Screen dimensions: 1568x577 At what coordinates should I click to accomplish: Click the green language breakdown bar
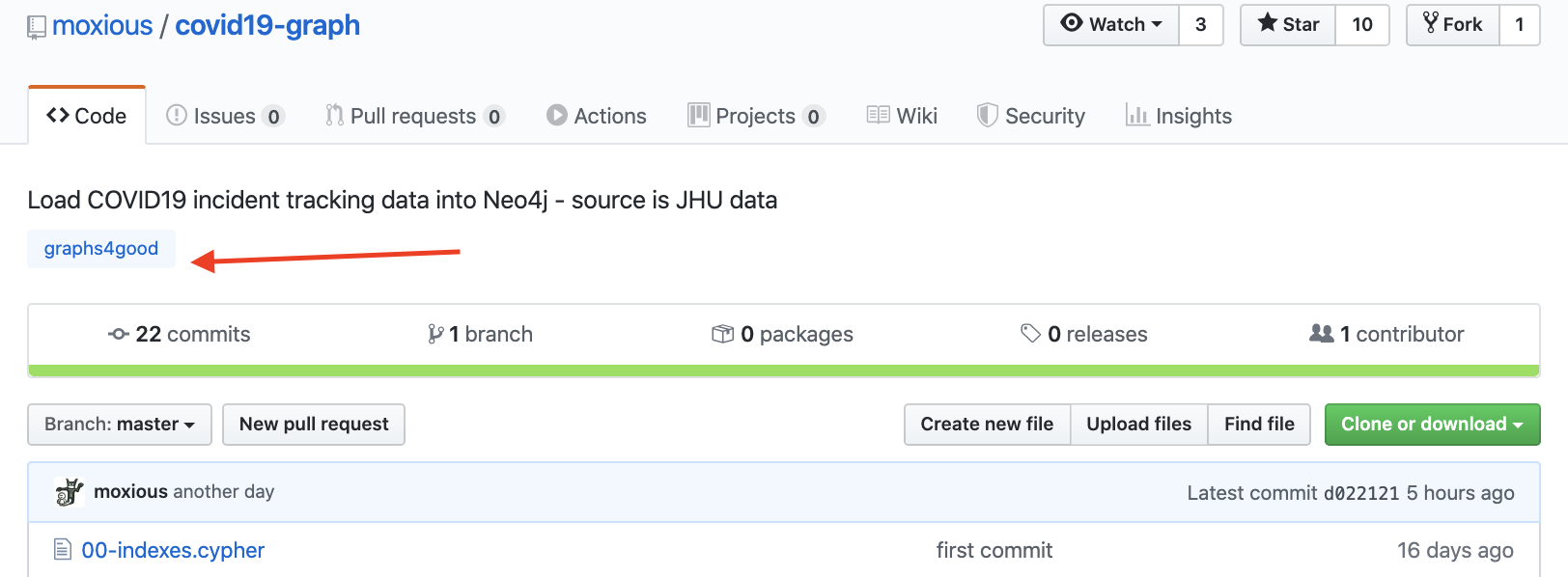coord(784,371)
